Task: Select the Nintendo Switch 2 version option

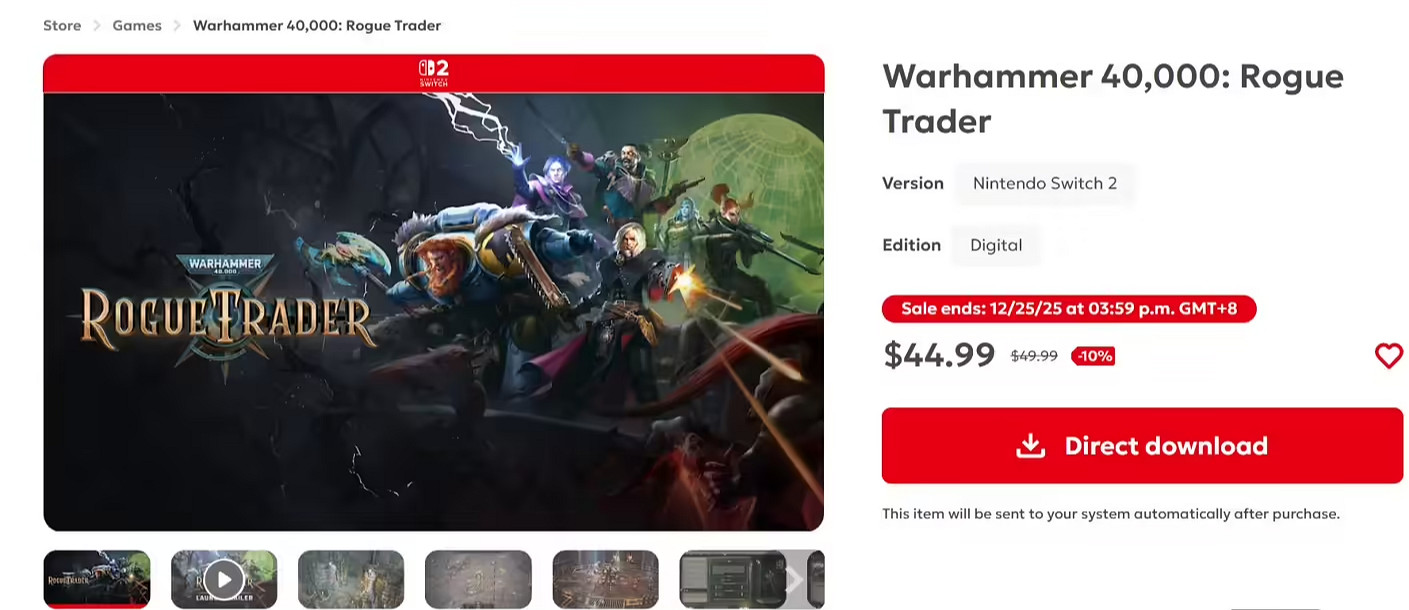Action: pos(1045,184)
